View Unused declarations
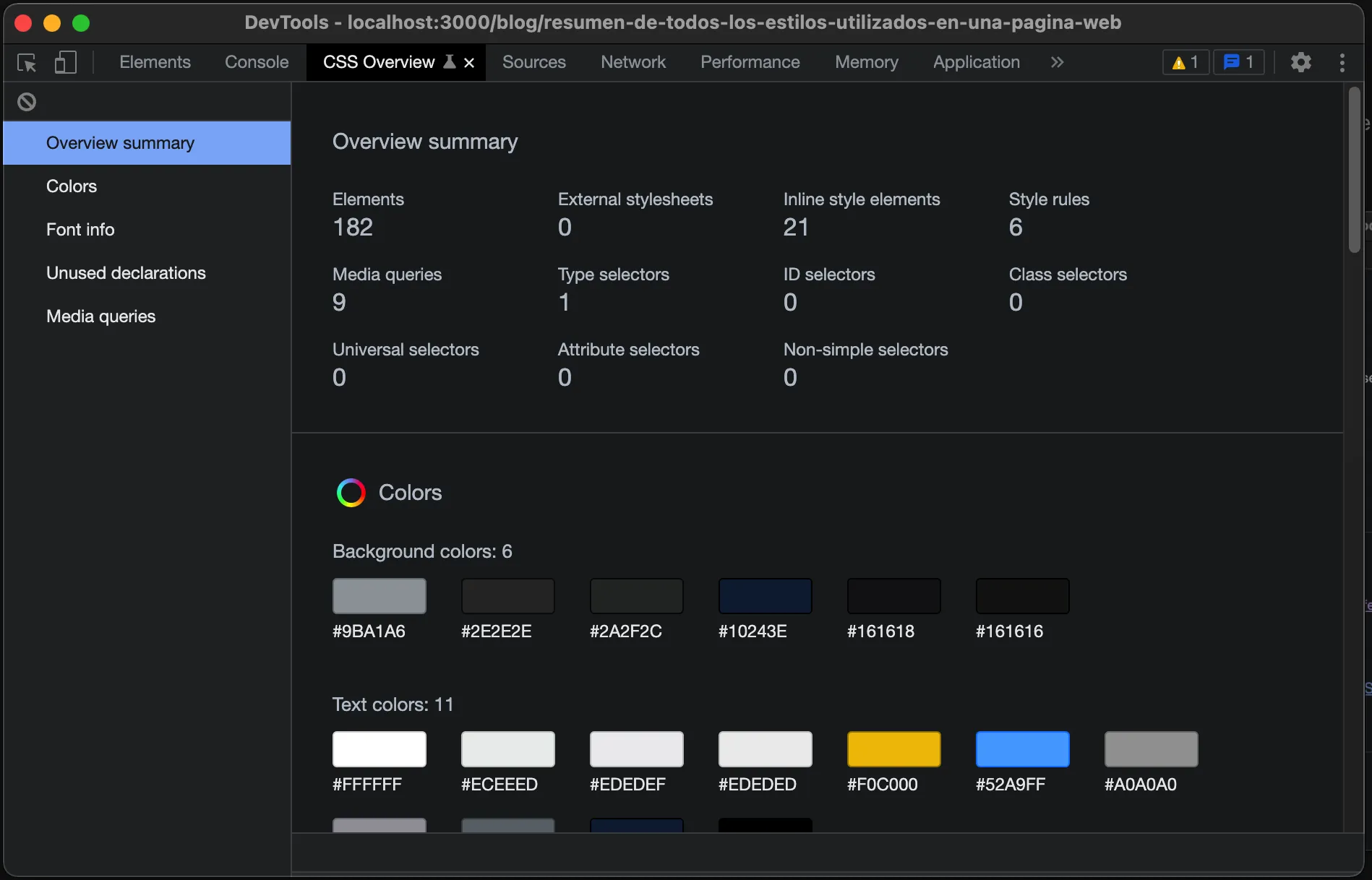This screenshot has width=1372, height=880. pyautogui.click(x=126, y=272)
